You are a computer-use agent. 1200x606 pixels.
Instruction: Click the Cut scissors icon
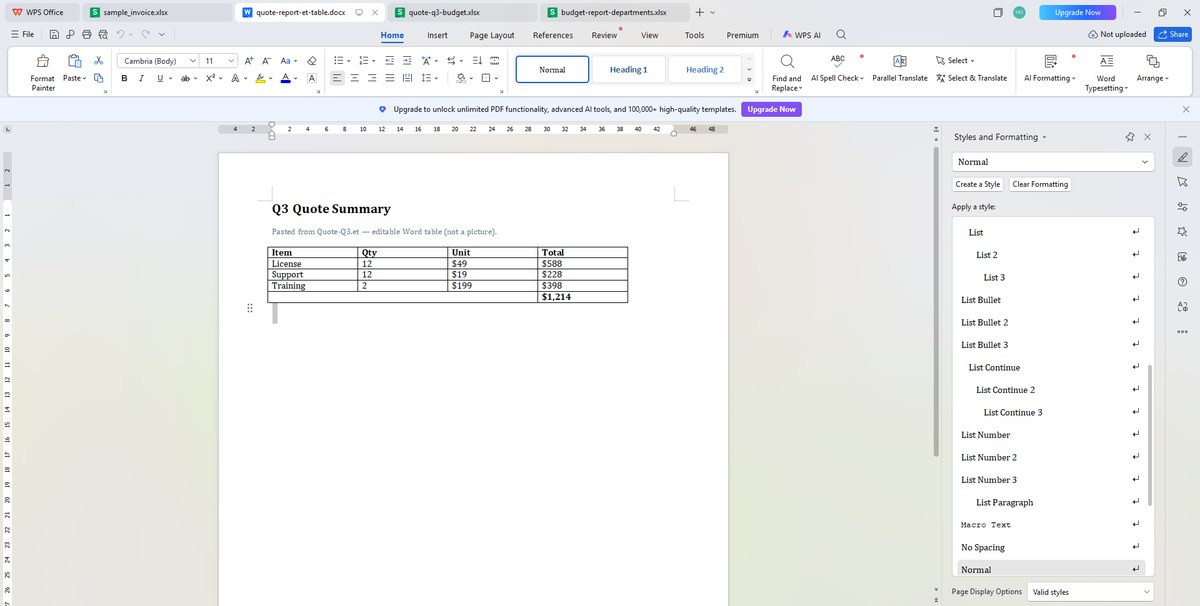point(99,60)
